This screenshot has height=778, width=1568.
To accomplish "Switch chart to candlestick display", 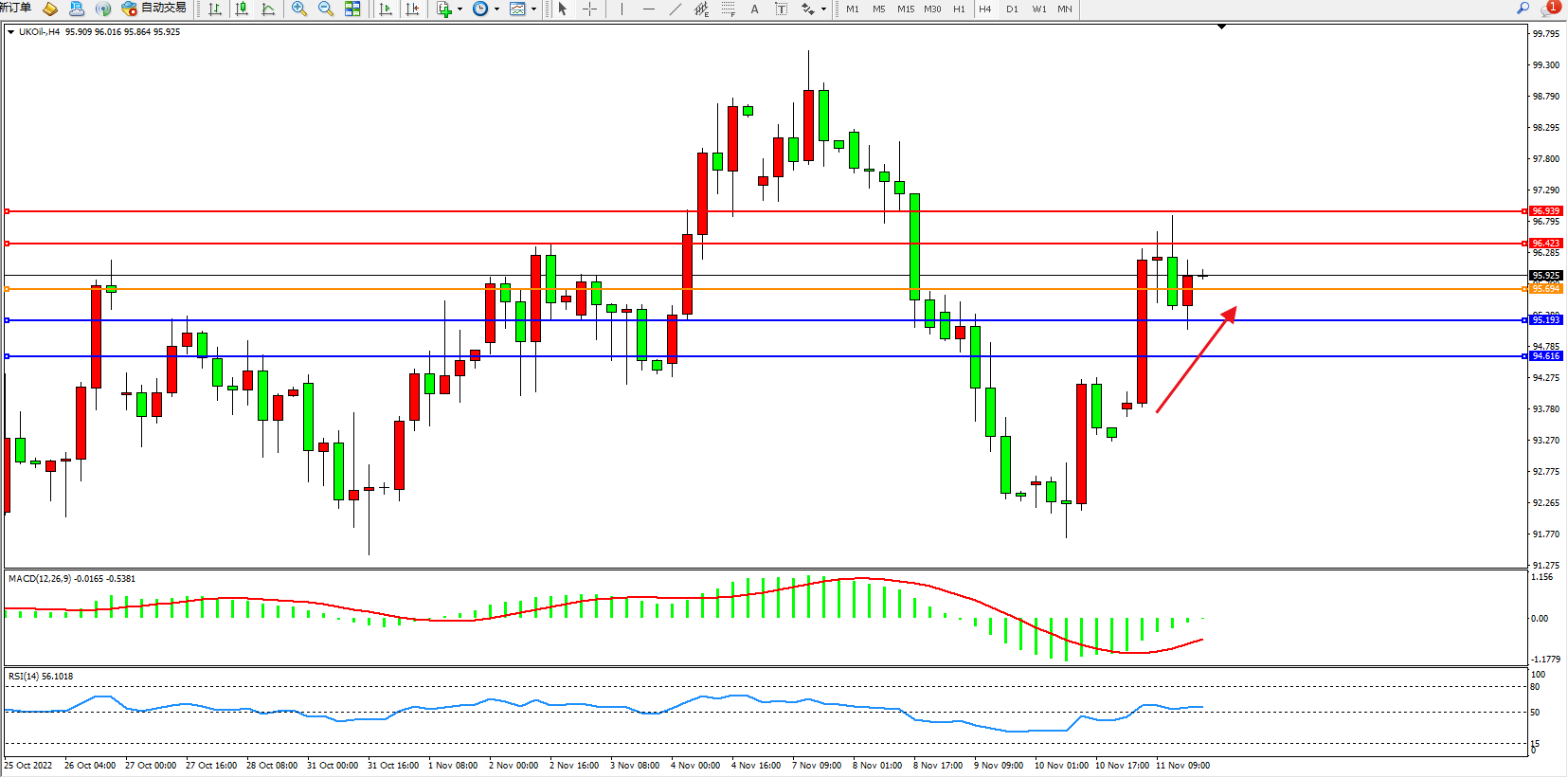I will pyautogui.click(x=242, y=9).
